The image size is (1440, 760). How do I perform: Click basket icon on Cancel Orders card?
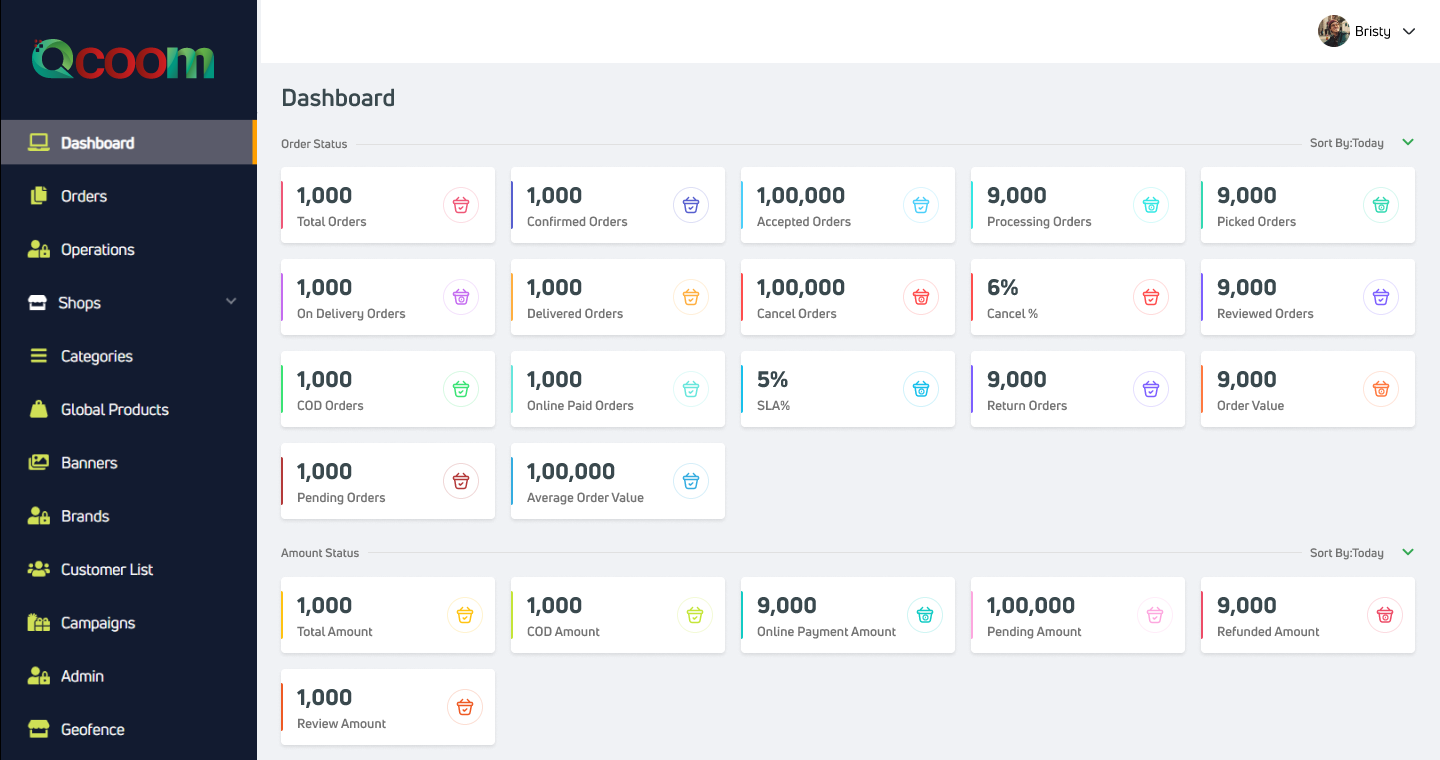click(x=921, y=297)
